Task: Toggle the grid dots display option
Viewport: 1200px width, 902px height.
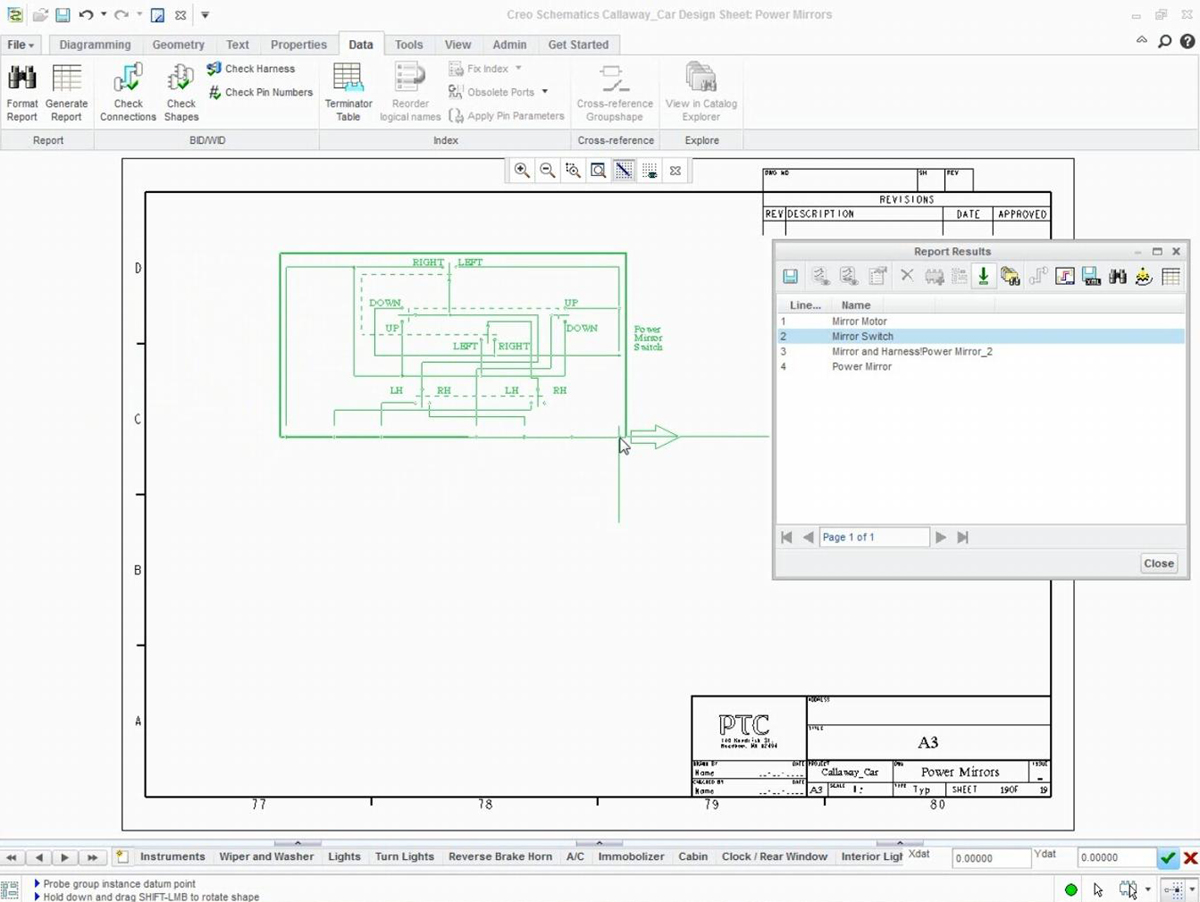Action: pyautogui.click(x=649, y=170)
